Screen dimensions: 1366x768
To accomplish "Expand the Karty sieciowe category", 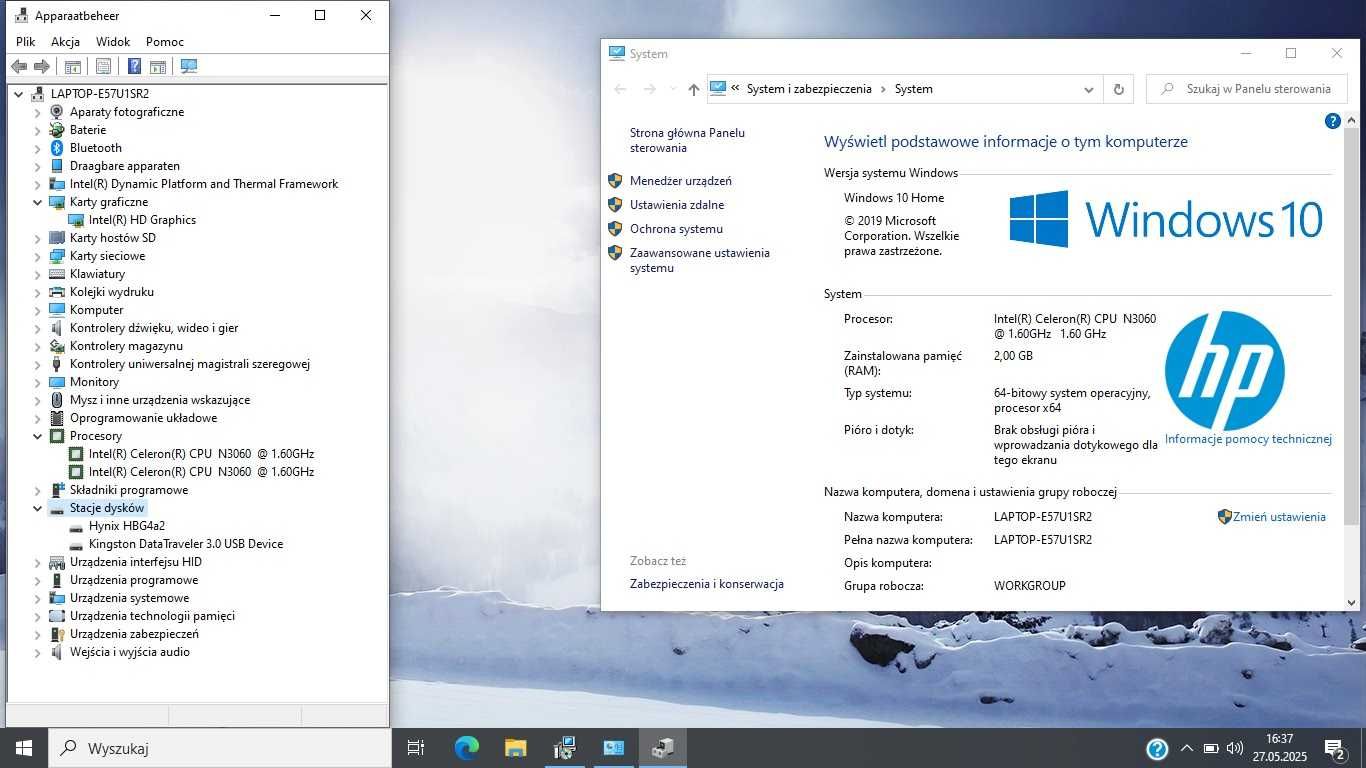I will click(38, 256).
